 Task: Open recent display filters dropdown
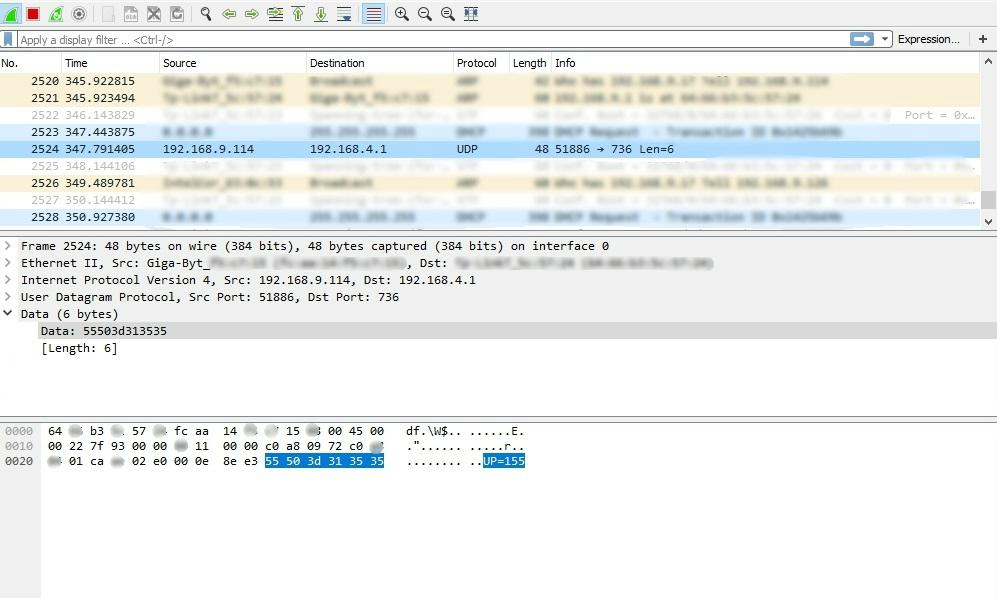click(x=885, y=39)
